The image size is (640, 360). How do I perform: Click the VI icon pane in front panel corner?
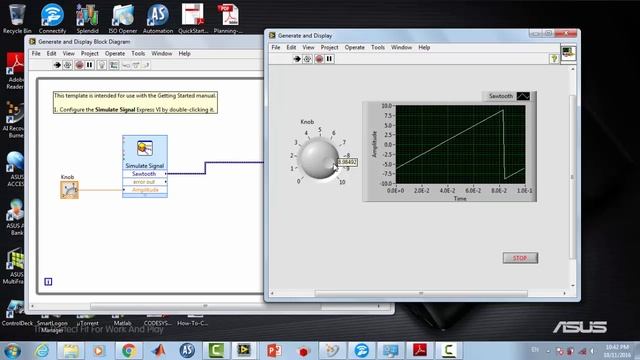(x=568, y=53)
